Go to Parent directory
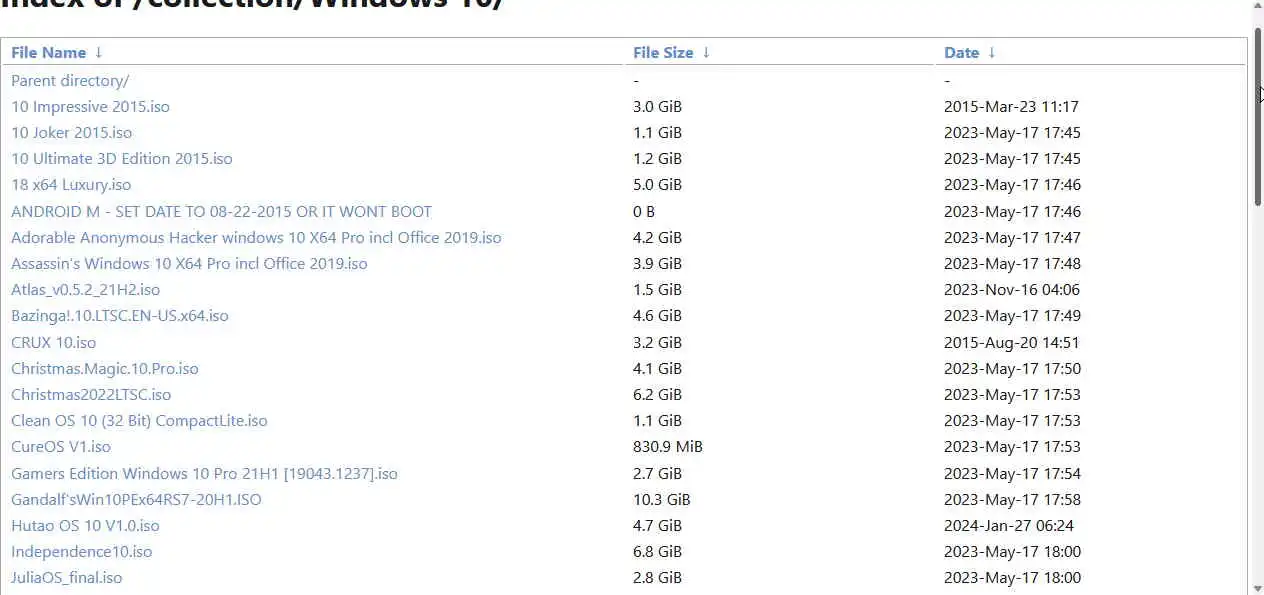Screen dimensions: 1264x595 [70, 81]
